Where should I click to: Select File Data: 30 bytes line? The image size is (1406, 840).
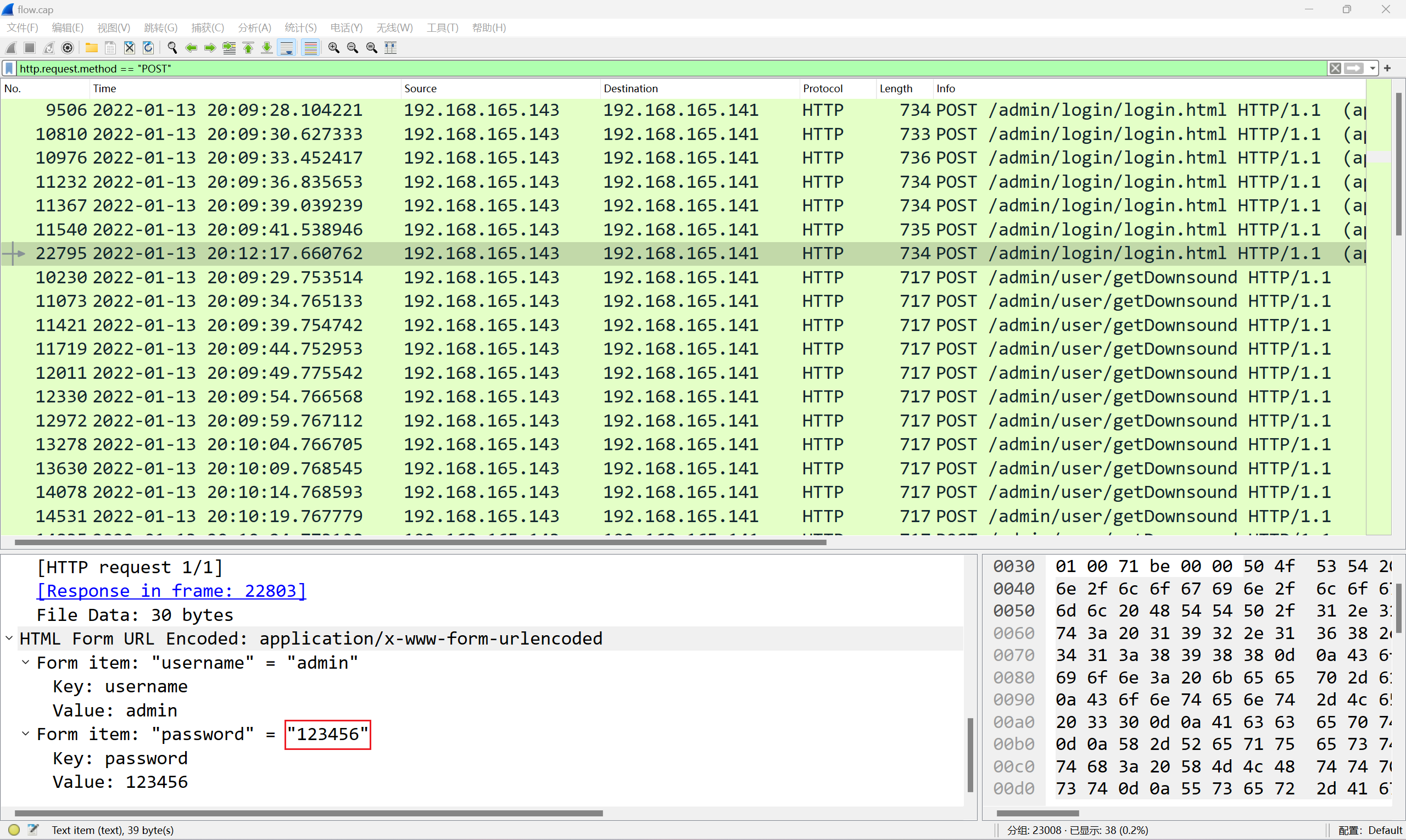[x=135, y=615]
